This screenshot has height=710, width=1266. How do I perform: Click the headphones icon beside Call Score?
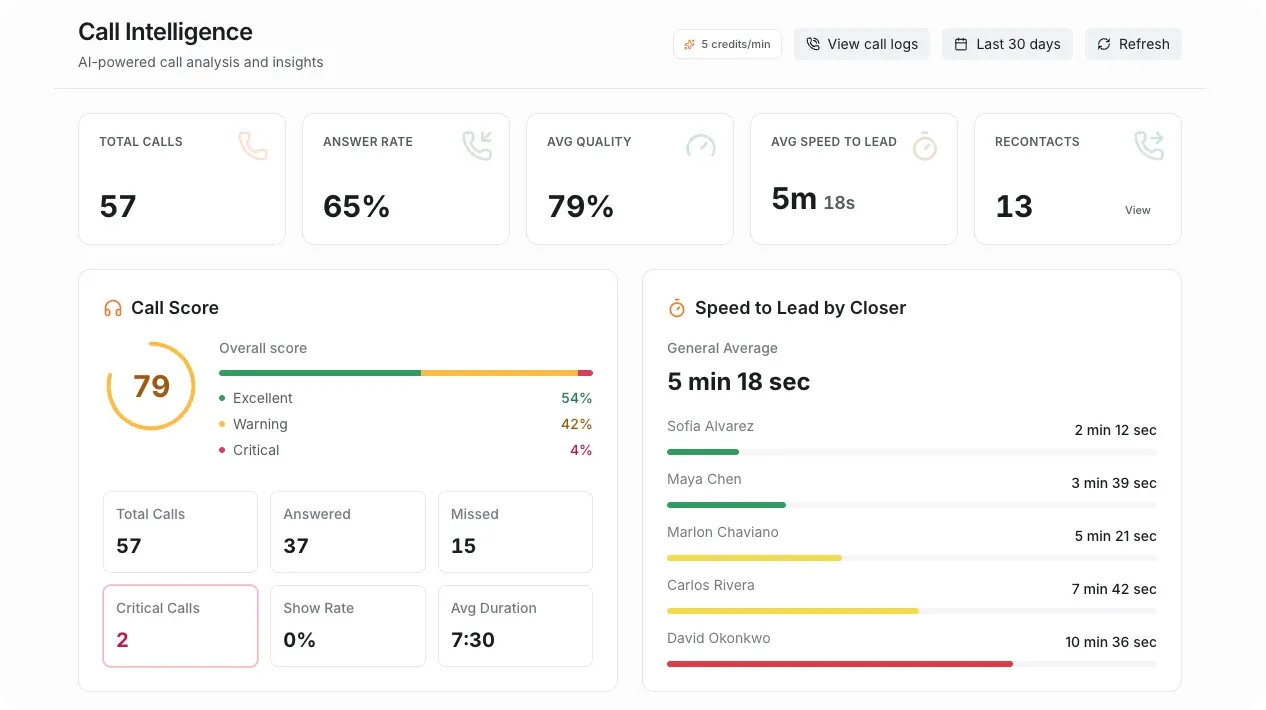pyautogui.click(x=113, y=308)
